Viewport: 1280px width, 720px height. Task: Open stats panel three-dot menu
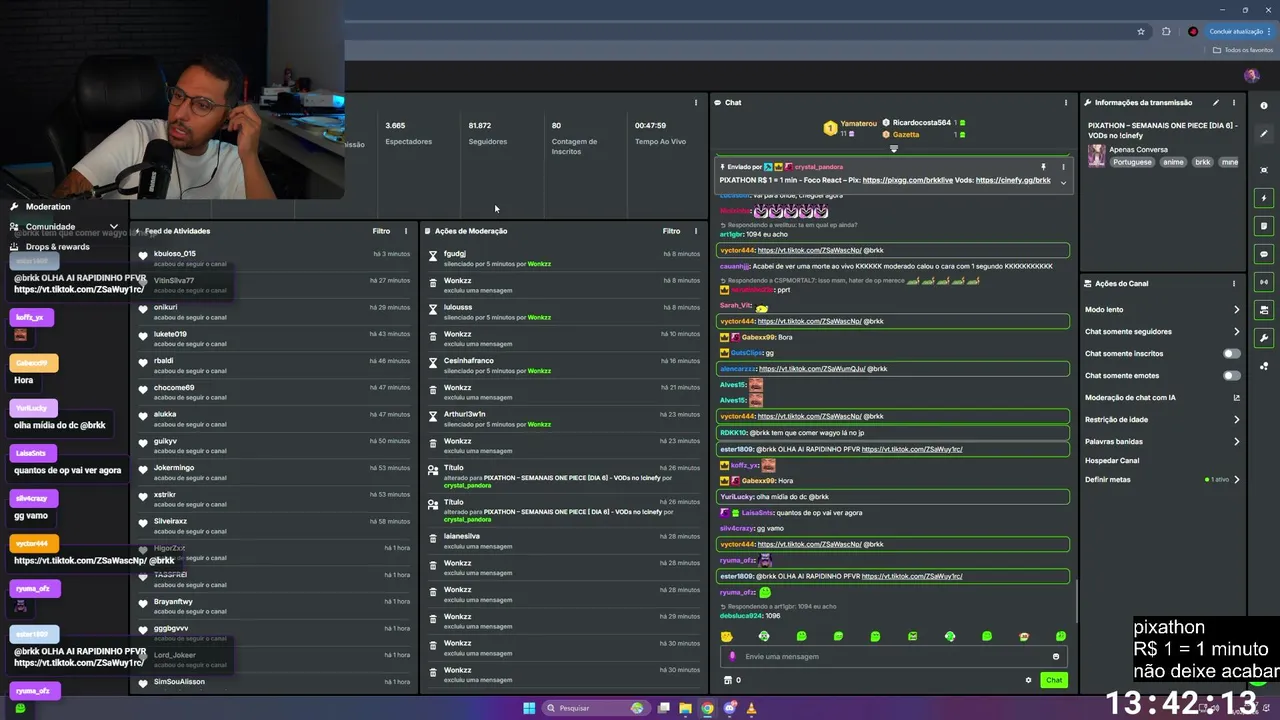696,102
